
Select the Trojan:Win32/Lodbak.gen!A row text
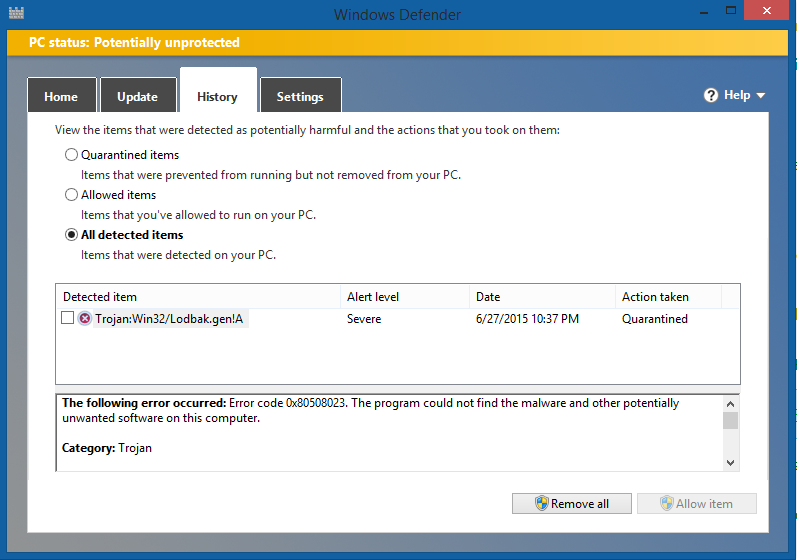169,319
